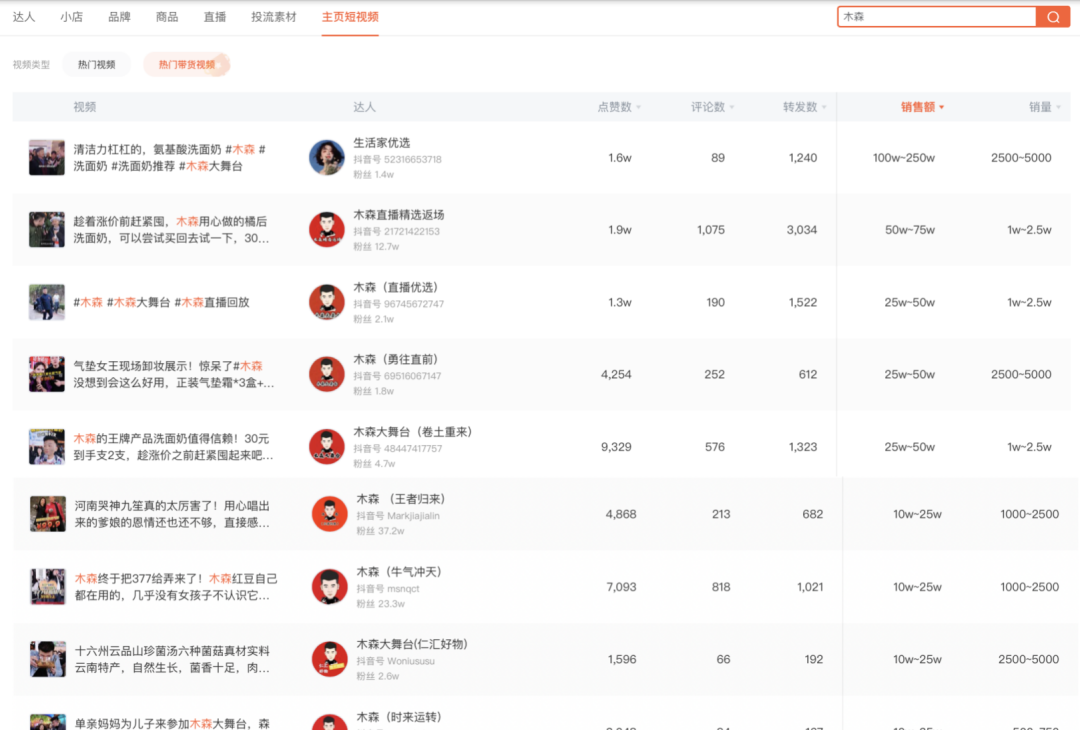The width and height of the screenshot is (1080, 730).
Task: Click avatar of 木森大舞台(仁汇好物)
Action: coord(329,659)
